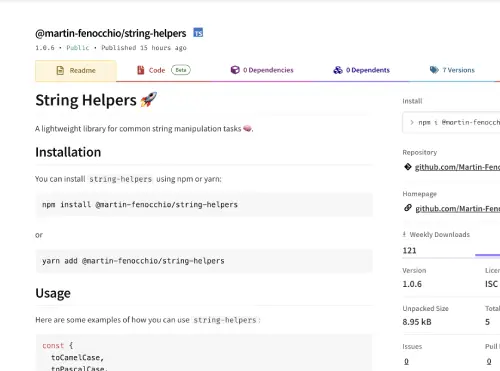Click the Total Files value 5
500x371 pixels.
coord(487,322)
